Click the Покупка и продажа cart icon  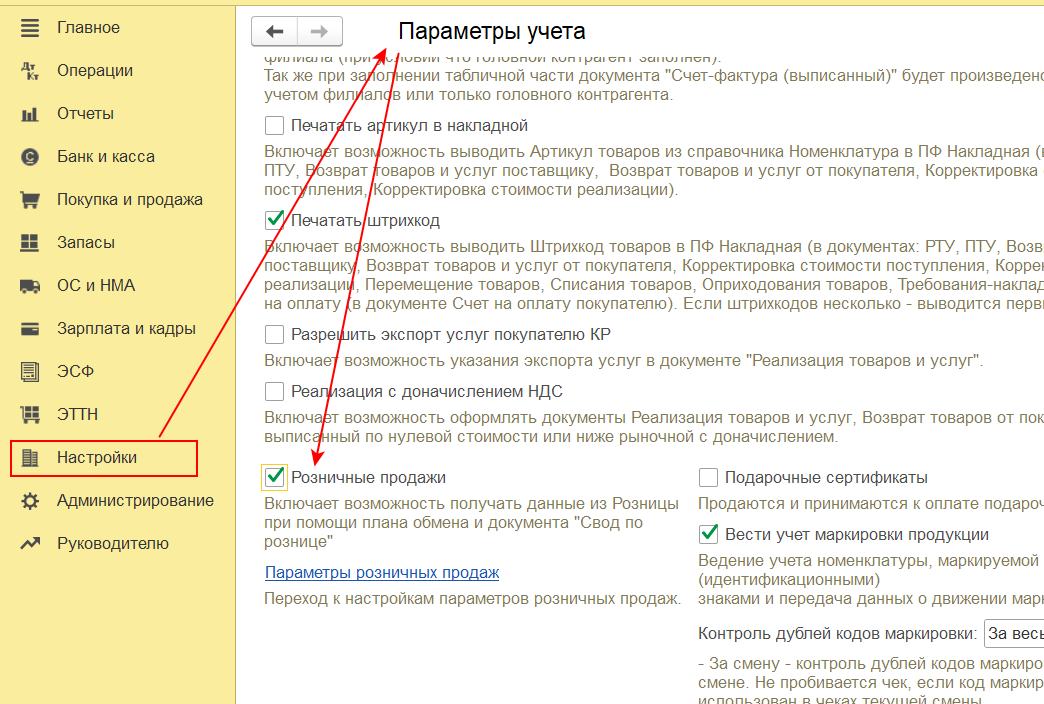point(30,200)
